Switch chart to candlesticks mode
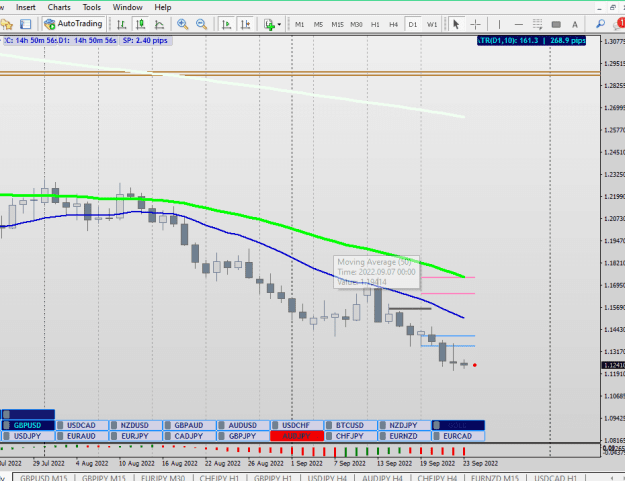Viewport: 625px width, 481px height. tap(140, 24)
